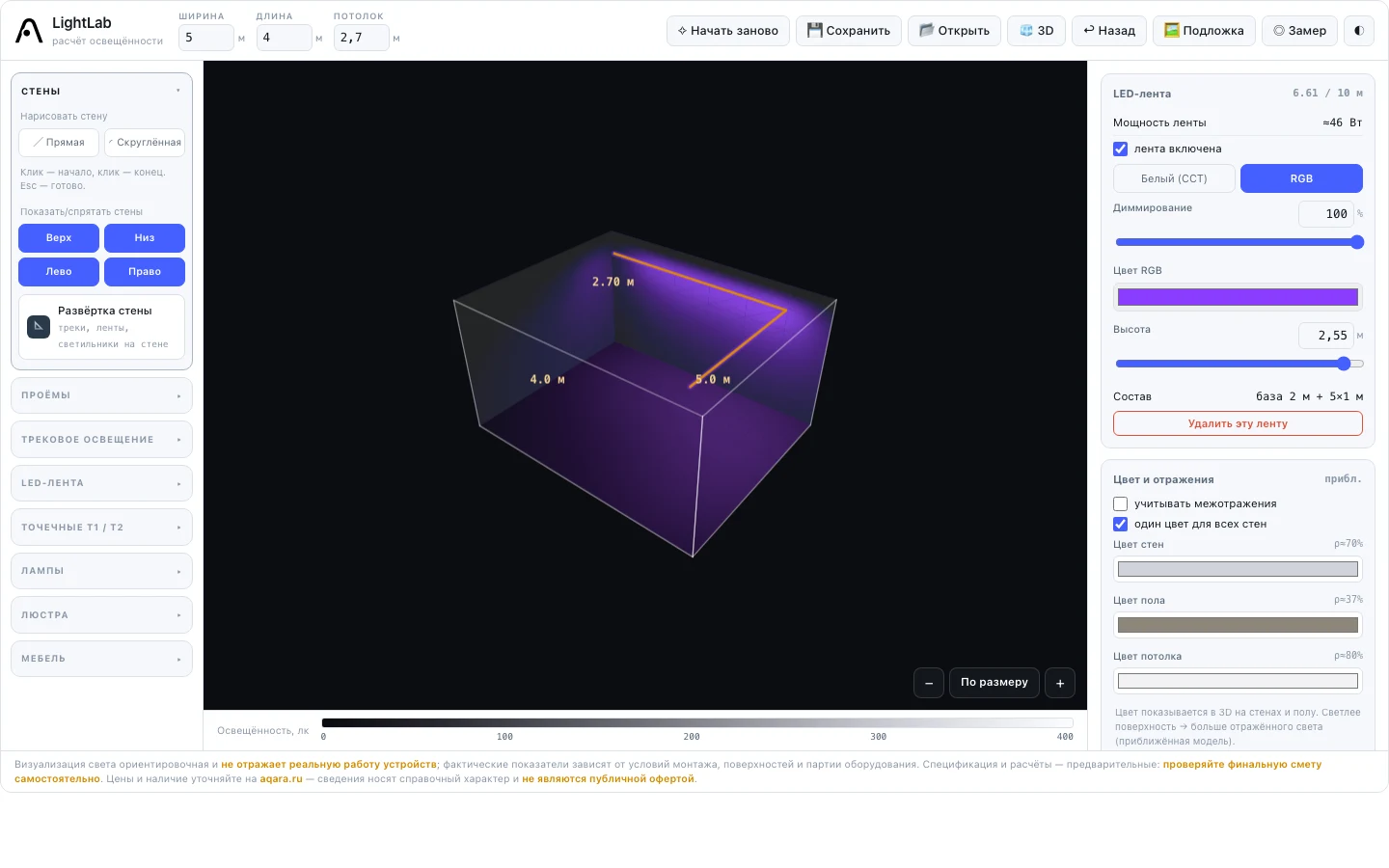Expand the ЛАМПЫ section
The image size is (1389, 868).
(x=101, y=571)
